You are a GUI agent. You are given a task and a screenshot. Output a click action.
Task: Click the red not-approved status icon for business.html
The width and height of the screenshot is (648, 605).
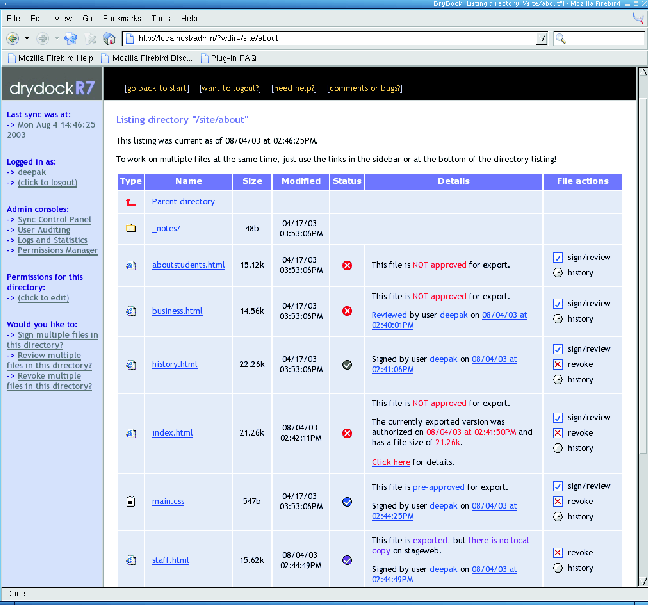(x=347, y=311)
